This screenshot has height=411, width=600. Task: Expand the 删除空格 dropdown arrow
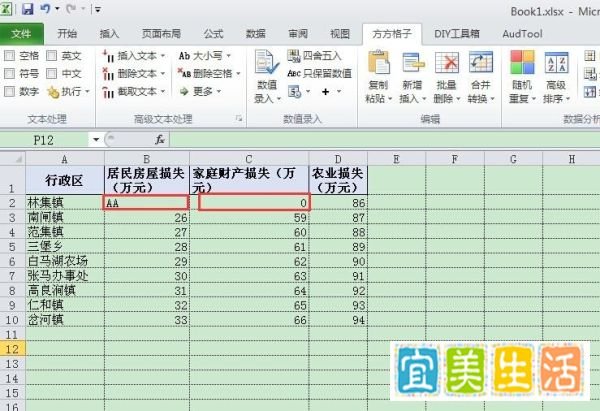[238, 73]
